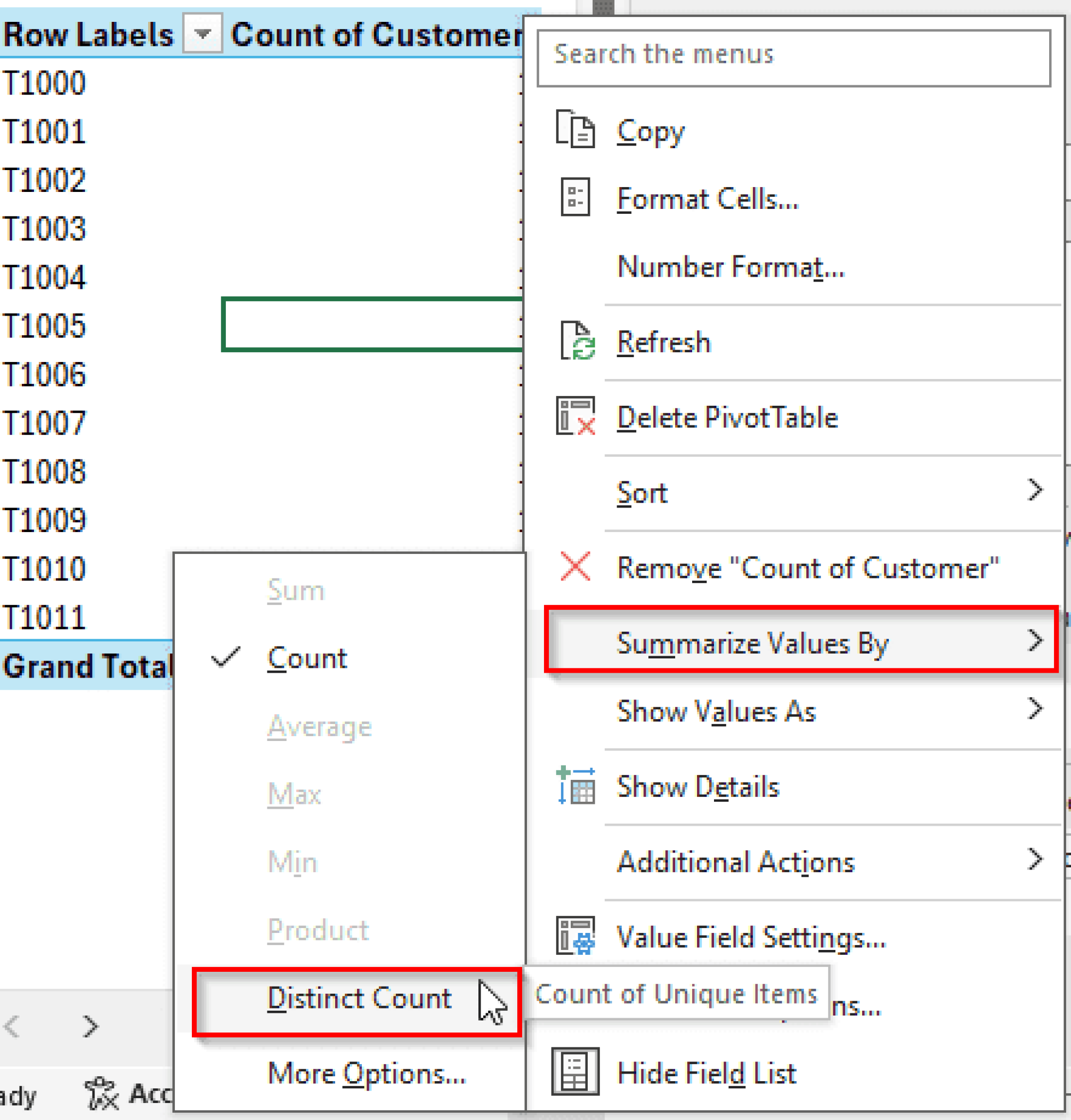Select Distinct Count as the summary function
Image resolution: width=1071 pixels, height=1120 pixels.
(359, 999)
